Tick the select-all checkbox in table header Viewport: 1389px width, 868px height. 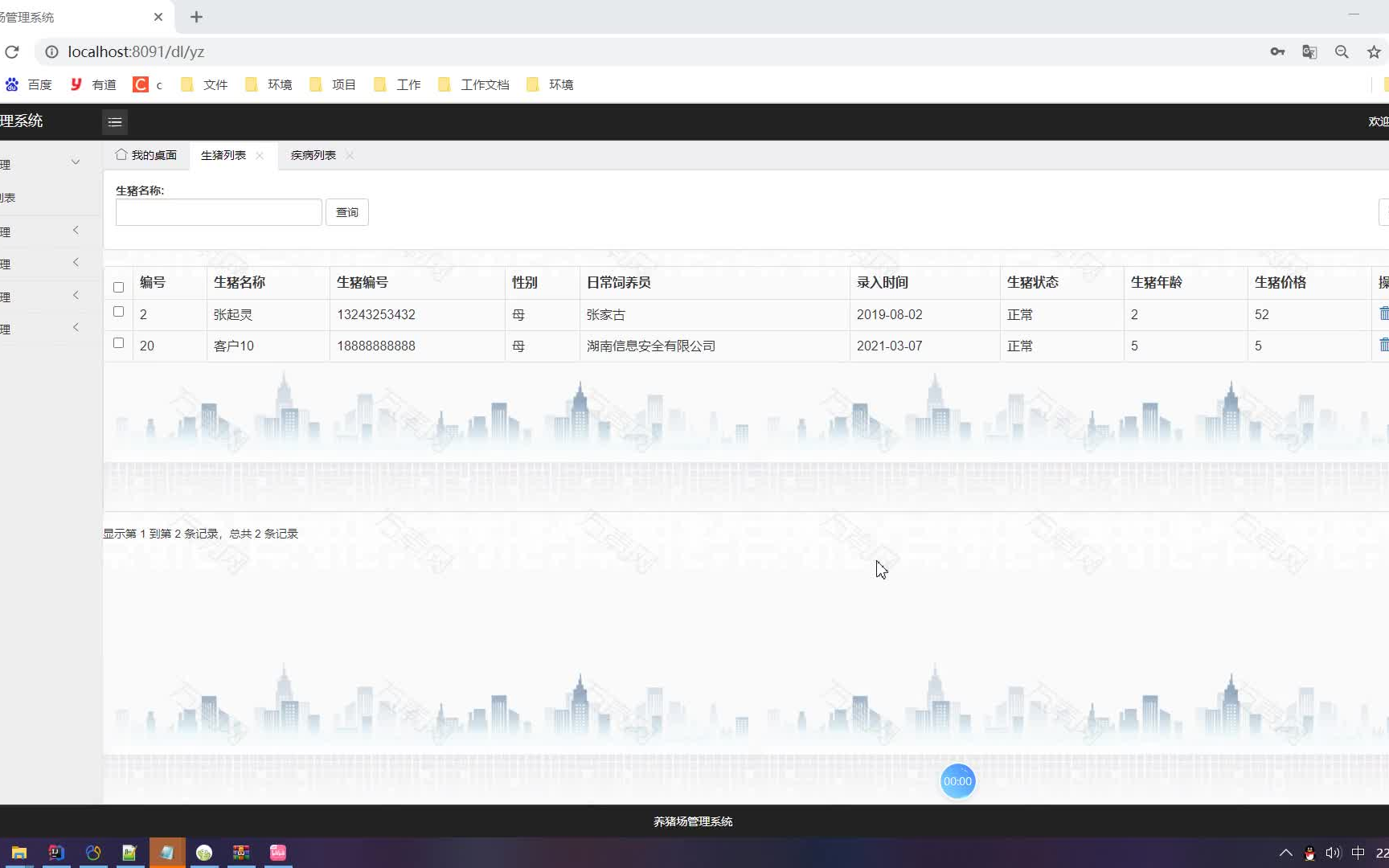118,287
